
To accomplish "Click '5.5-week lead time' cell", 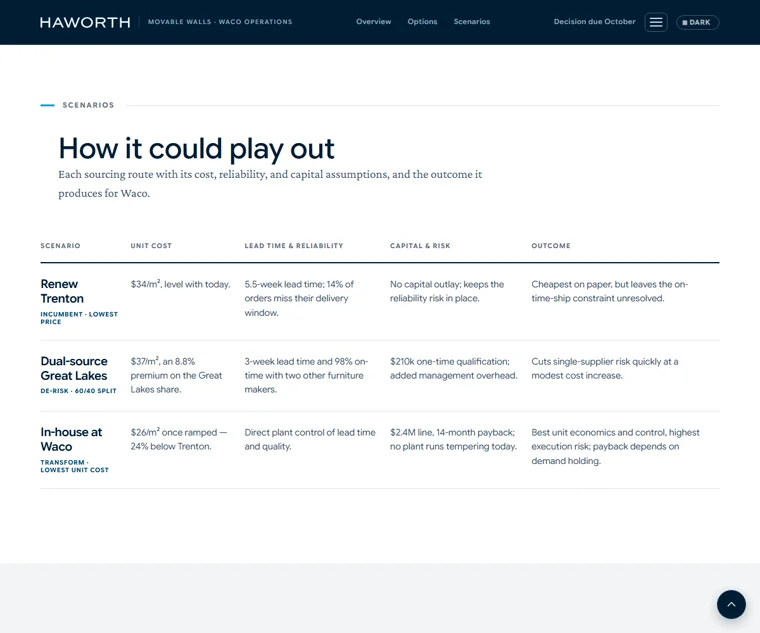I will 299,299.
